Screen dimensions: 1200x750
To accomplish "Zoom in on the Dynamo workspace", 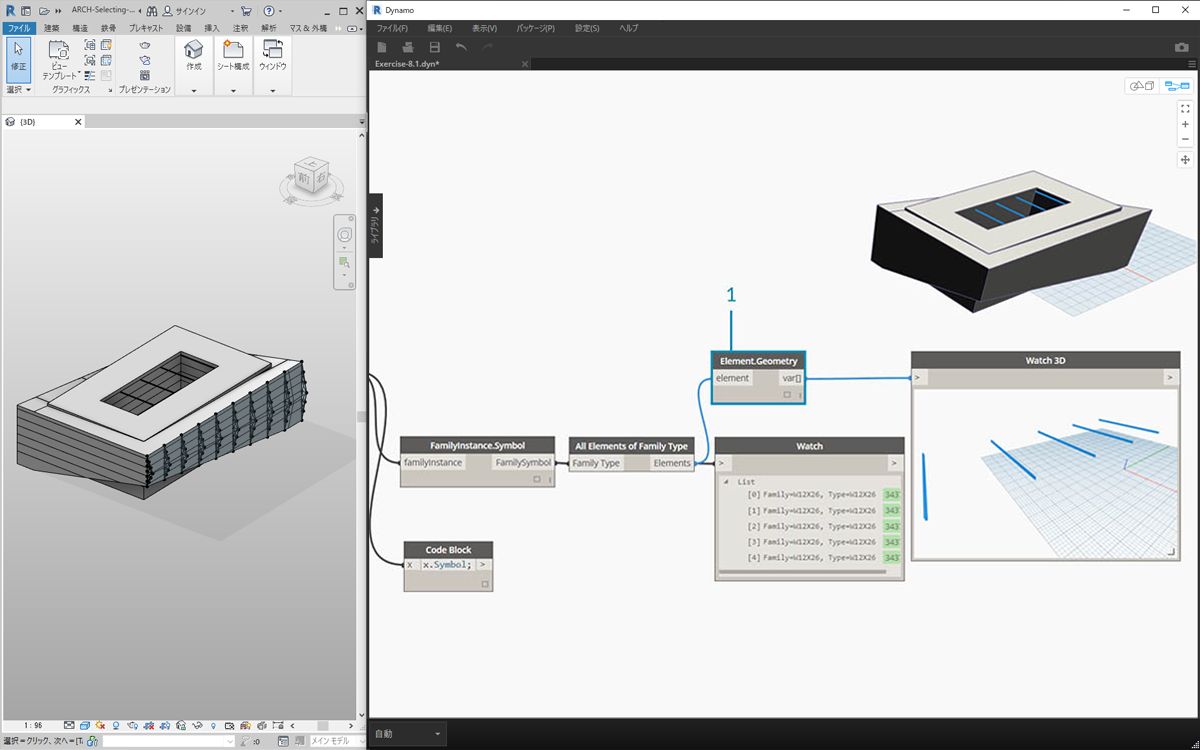I will (x=1185, y=124).
